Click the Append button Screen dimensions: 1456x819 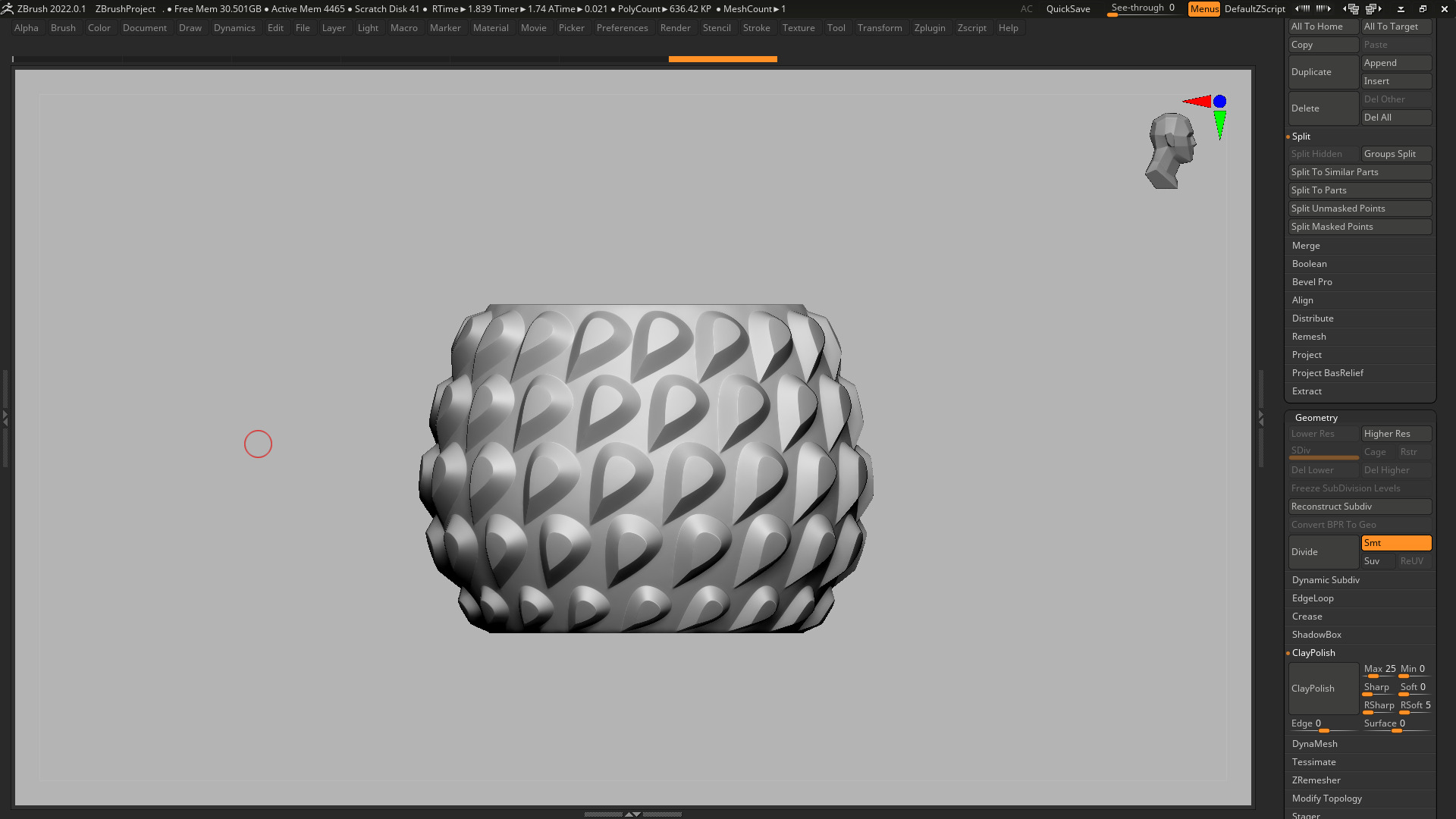[1396, 63]
